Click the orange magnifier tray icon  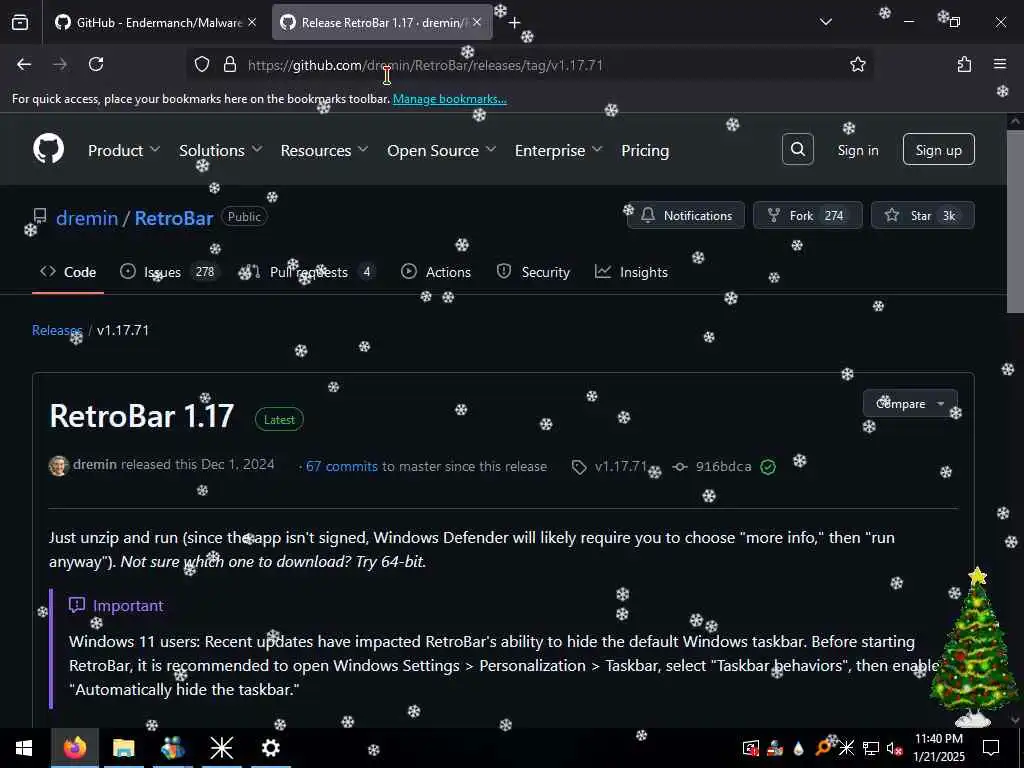tap(823, 748)
